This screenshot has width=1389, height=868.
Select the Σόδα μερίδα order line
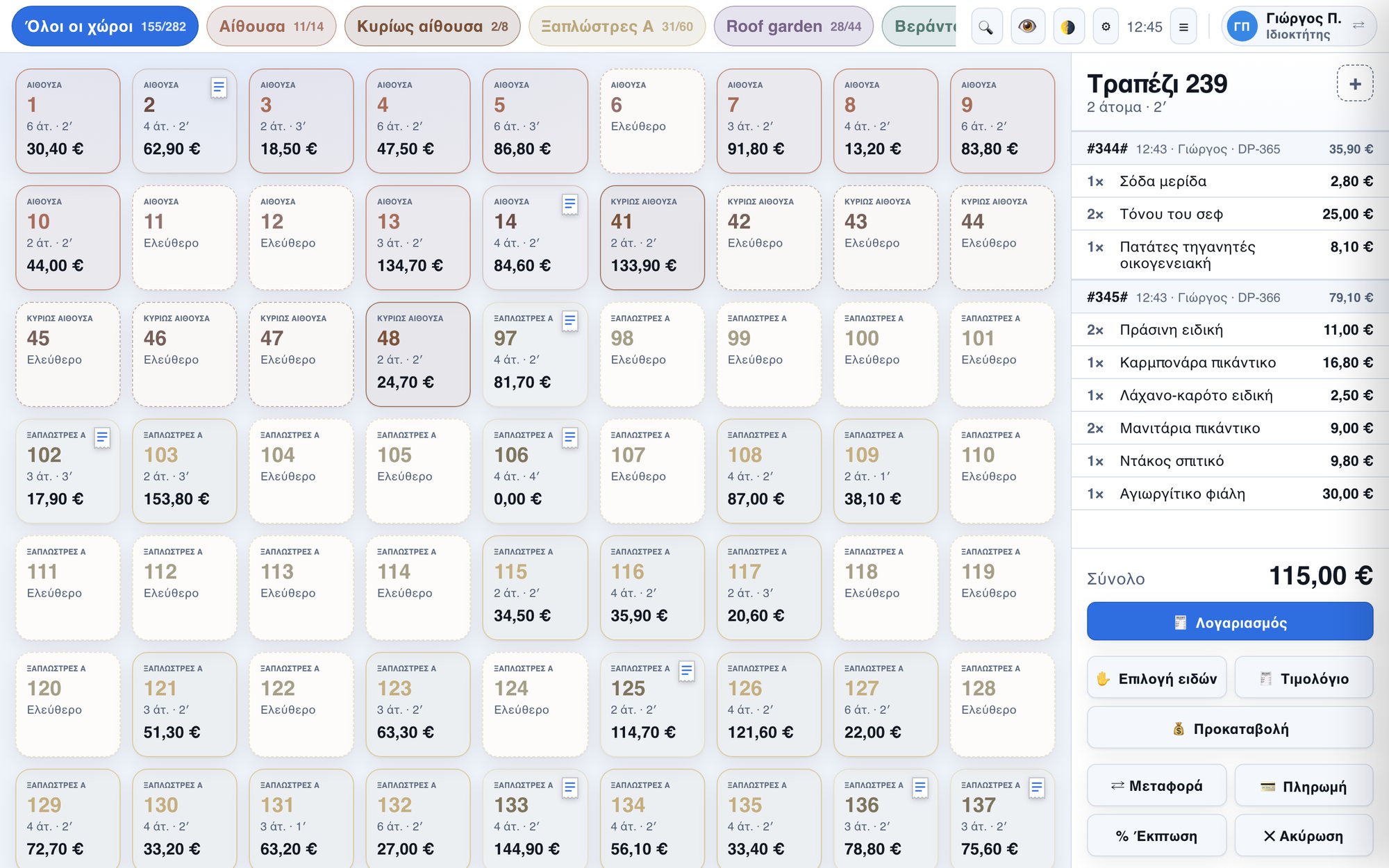1230,181
